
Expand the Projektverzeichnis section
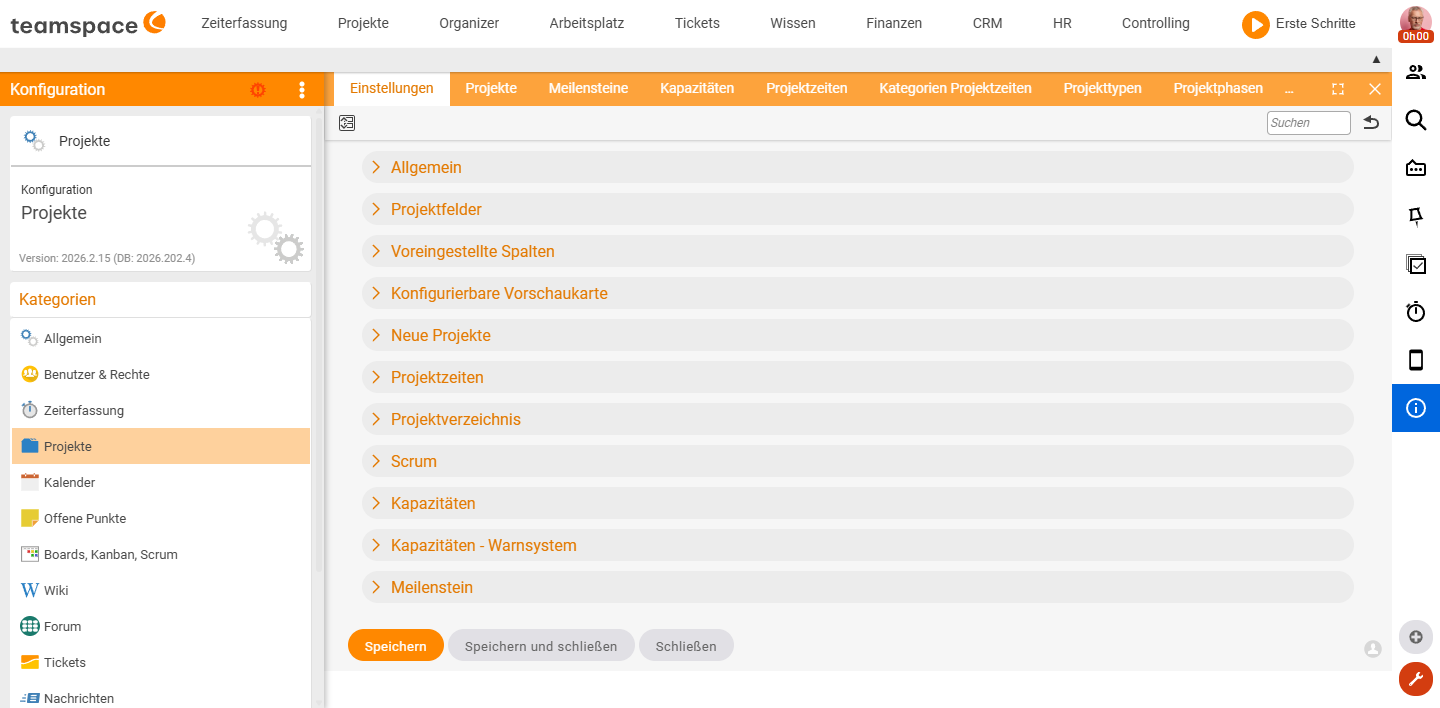(857, 419)
